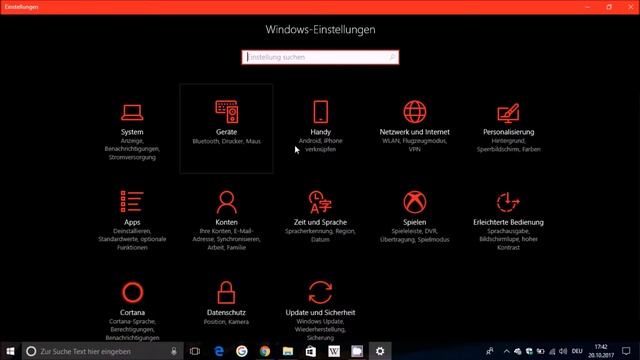The height and width of the screenshot is (360, 640).
Task: Open the "Personalisierung" label
Action: pyautogui.click(x=508, y=132)
